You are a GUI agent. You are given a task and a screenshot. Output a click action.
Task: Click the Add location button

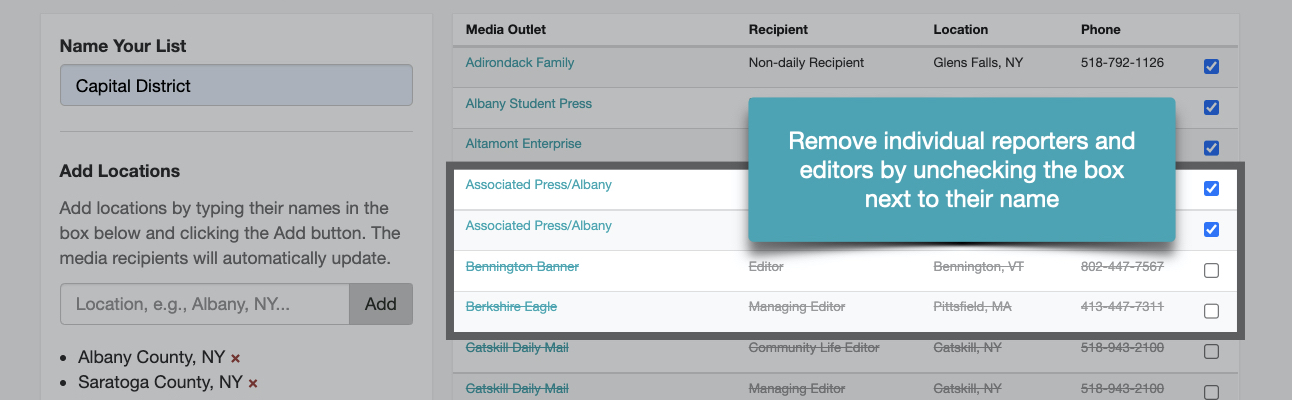[380, 304]
